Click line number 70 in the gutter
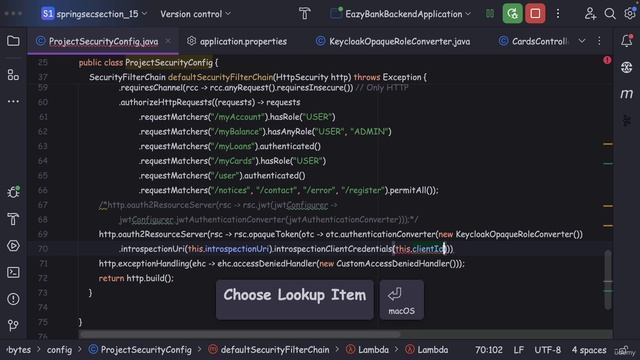The height and width of the screenshot is (360, 640). [x=42, y=249]
